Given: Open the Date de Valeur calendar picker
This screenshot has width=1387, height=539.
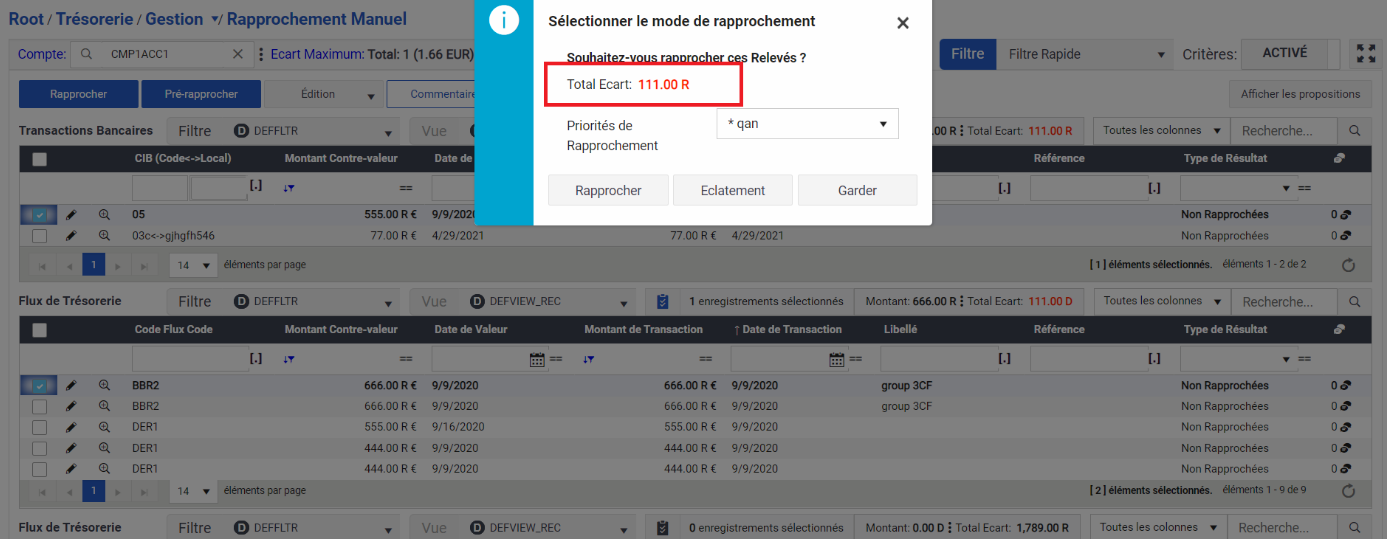Looking at the screenshot, I should 537,359.
